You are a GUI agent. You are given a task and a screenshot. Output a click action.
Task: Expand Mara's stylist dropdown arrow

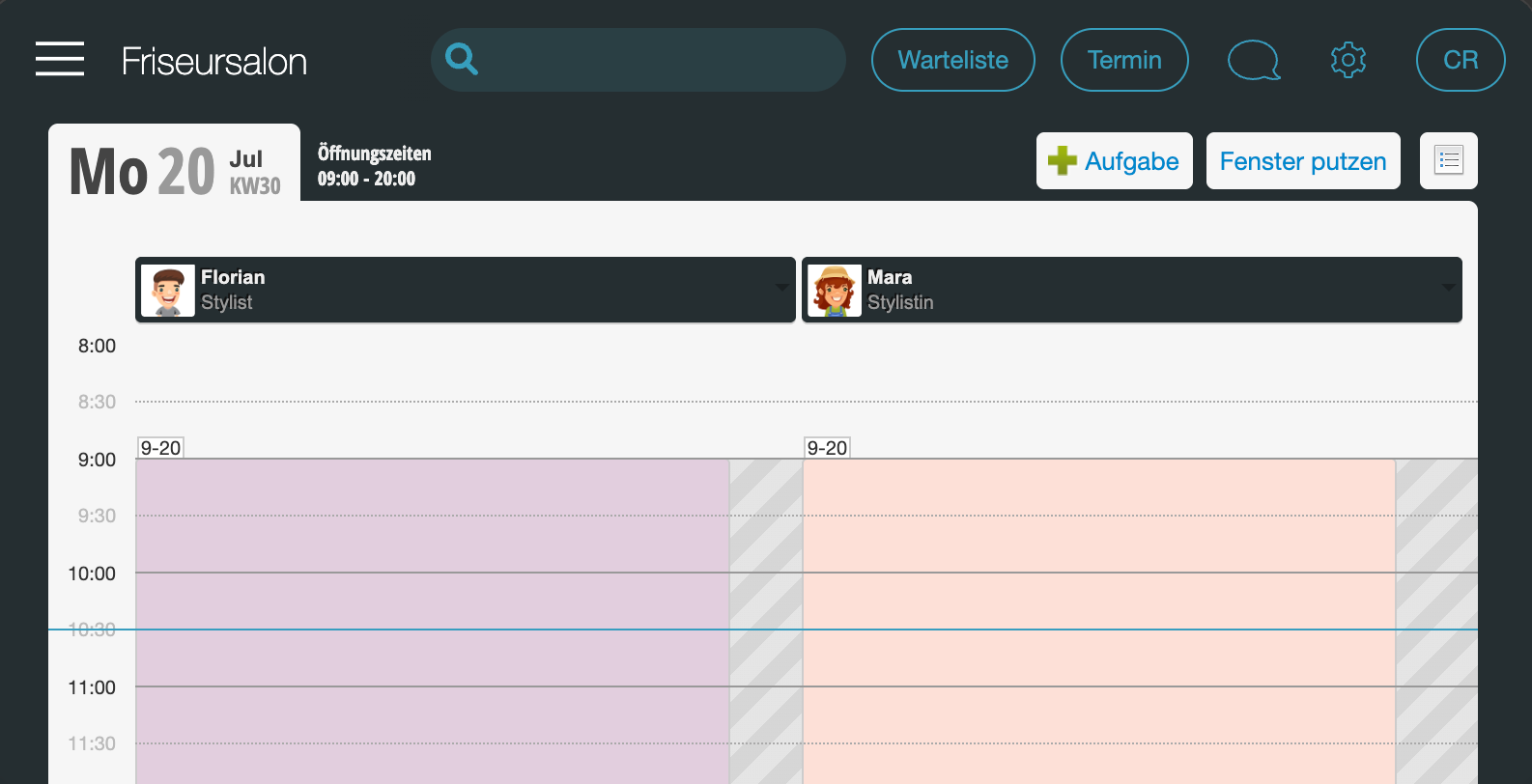(x=1448, y=288)
